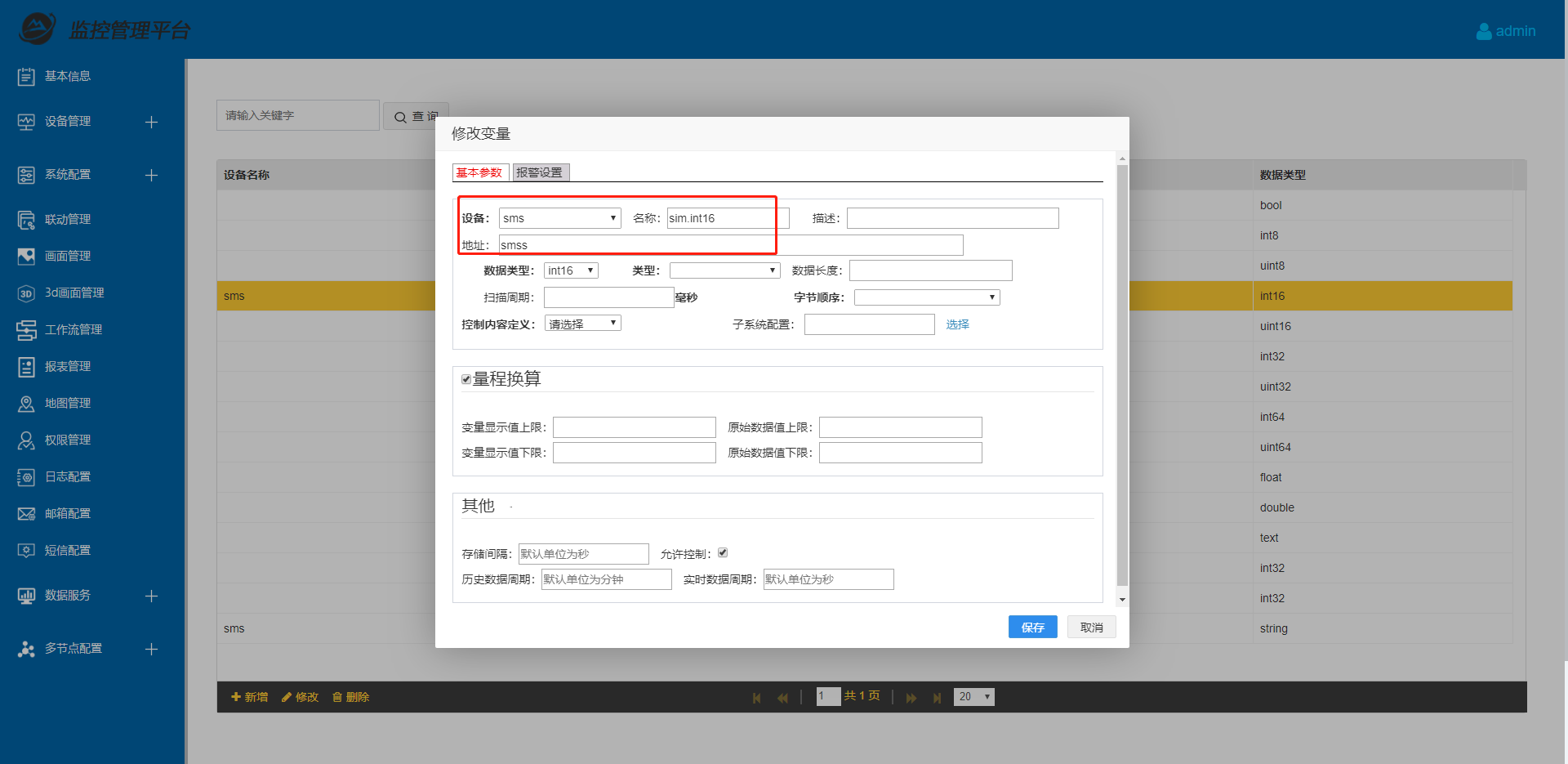Open 画面管理 sidebar icon
This screenshot has height=764, width=1568.
pos(26,257)
